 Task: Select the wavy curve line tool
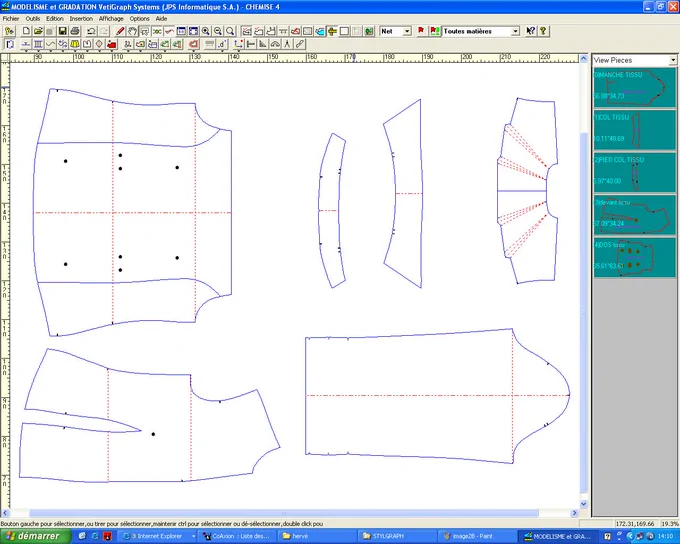(50, 44)
